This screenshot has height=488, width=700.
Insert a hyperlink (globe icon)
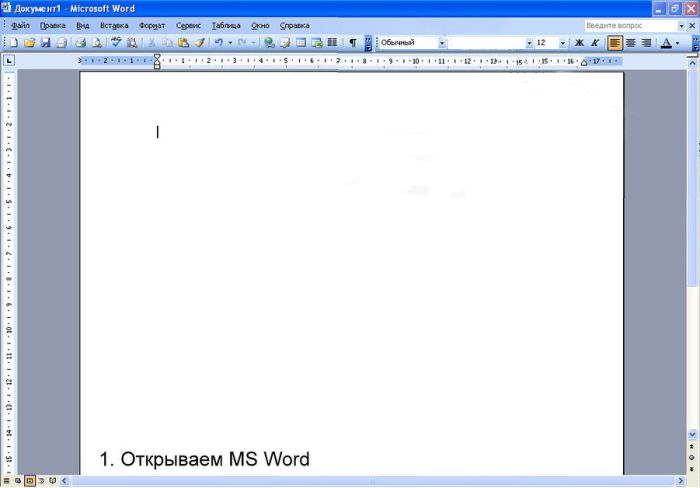click(x=269, y=43)
